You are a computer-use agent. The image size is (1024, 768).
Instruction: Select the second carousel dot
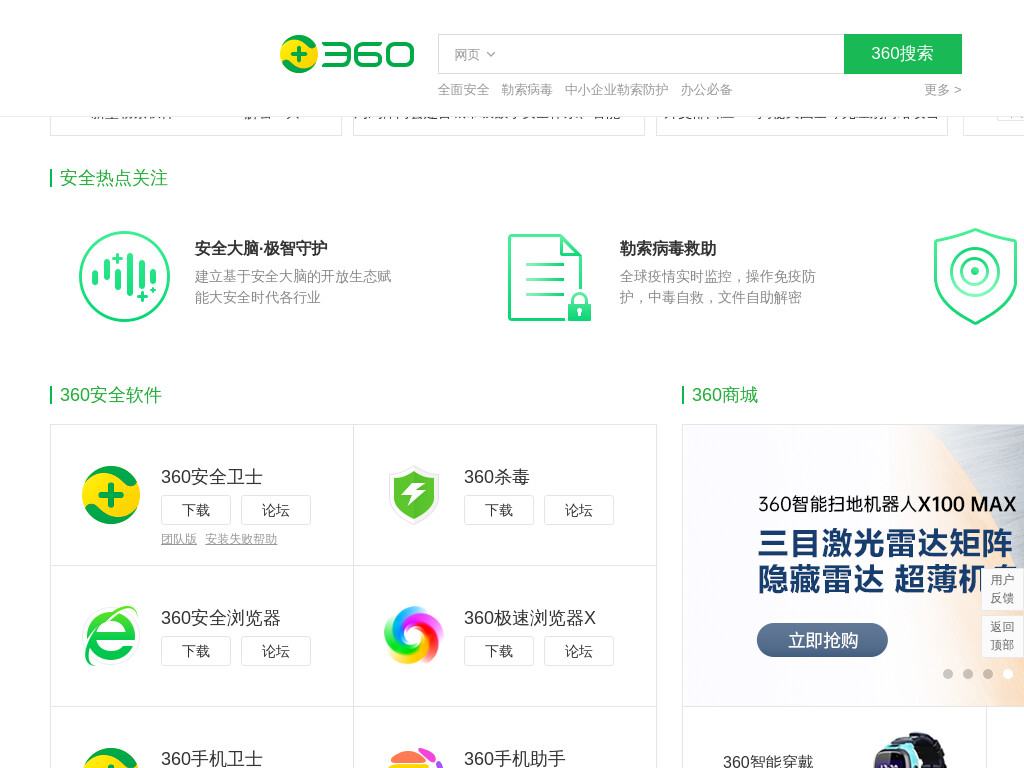point(968,674)
